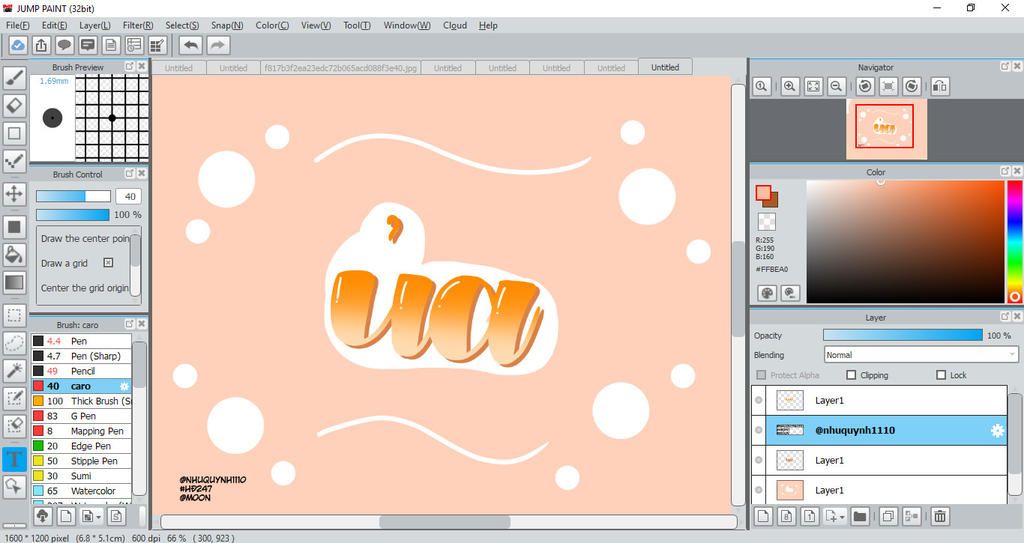Open the Filter menu
1024x543 pixels.
pyautogui.click(x=138, y=25)
